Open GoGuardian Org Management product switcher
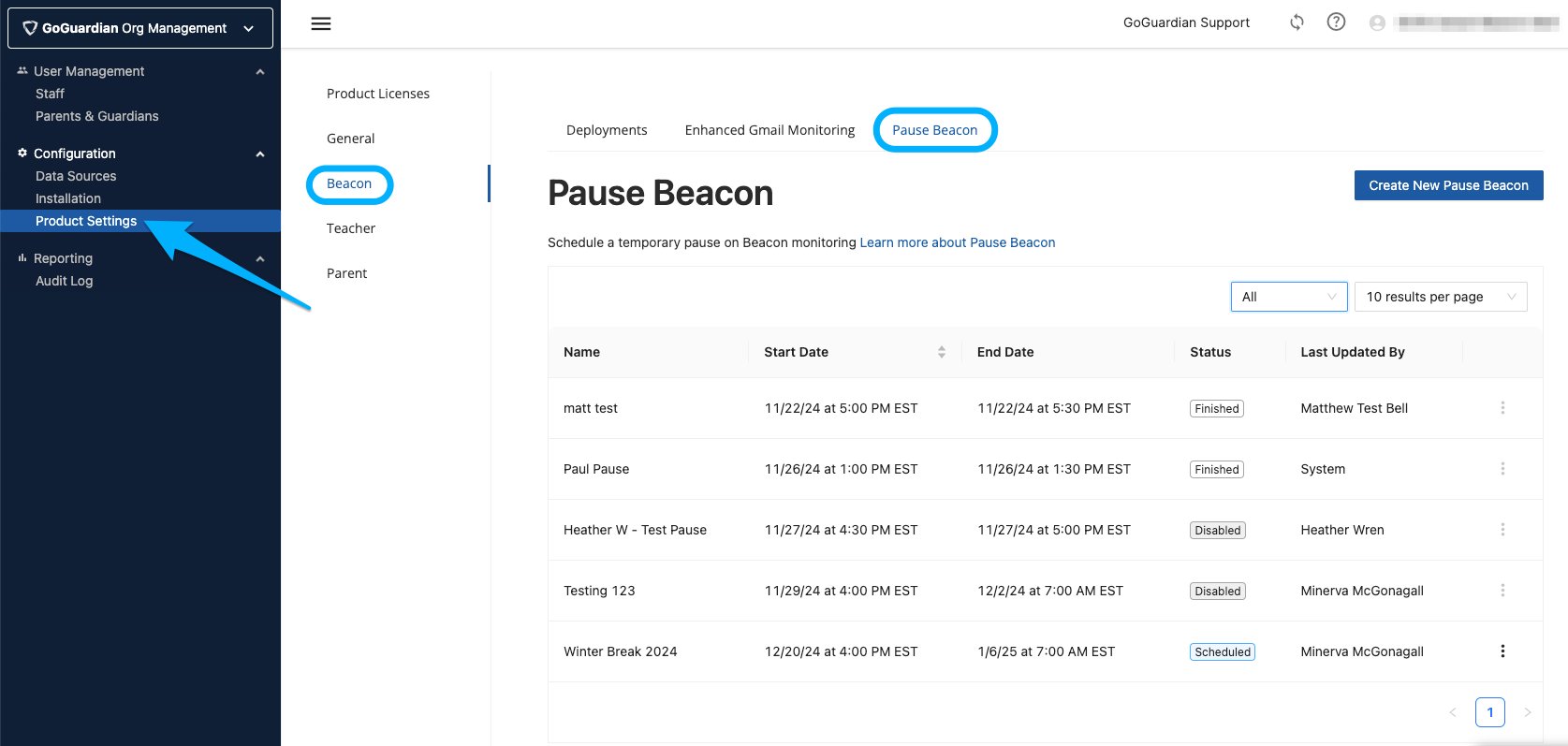 pos(140,28)
